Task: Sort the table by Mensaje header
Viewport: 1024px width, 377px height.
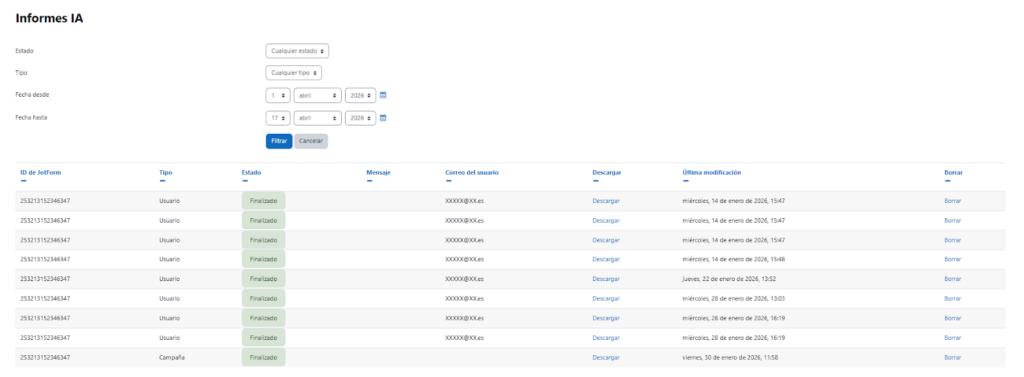Action: click(x=378, y=172)
